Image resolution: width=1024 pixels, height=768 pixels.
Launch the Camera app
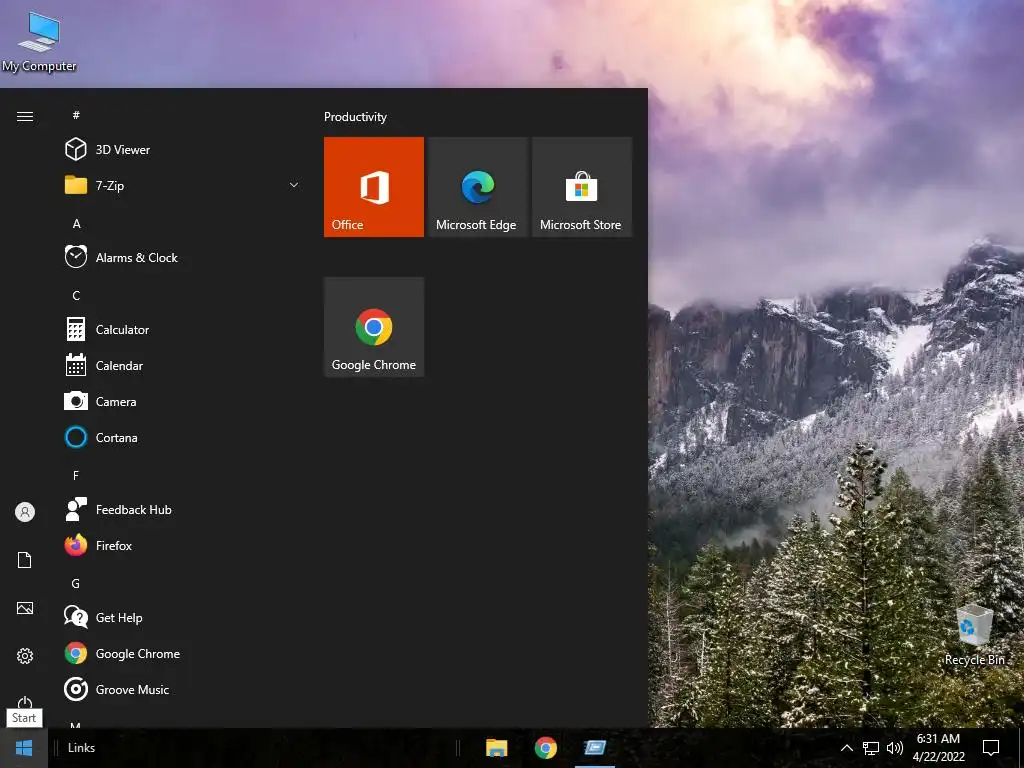tap(180, 402)
